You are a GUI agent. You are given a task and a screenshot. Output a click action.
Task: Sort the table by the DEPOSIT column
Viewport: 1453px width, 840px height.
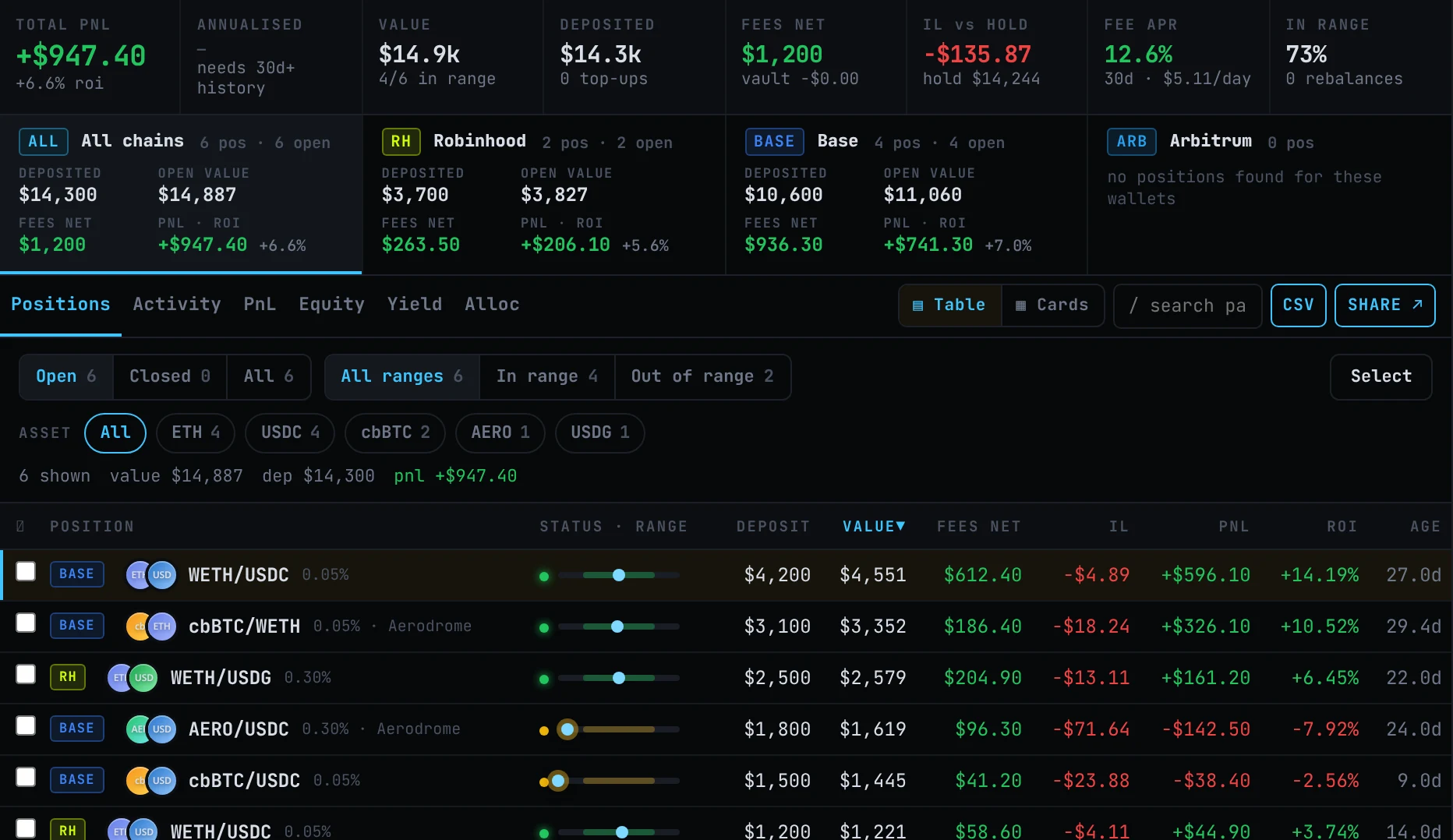pos(773,527)
